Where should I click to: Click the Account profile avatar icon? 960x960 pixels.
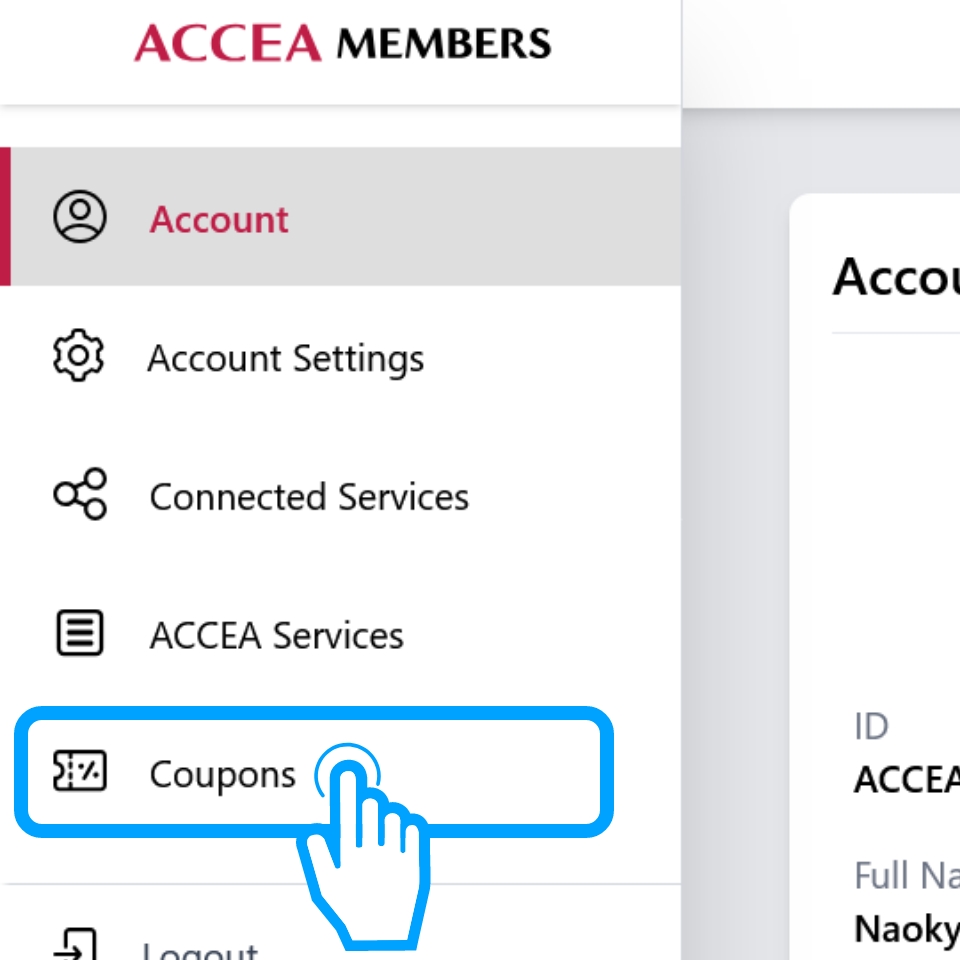(x=79, y=218)
